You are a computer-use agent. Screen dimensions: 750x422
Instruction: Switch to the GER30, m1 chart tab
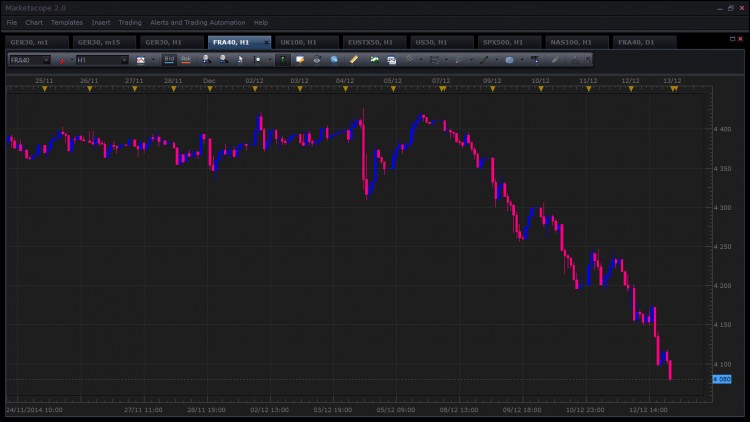click(37, 42)
